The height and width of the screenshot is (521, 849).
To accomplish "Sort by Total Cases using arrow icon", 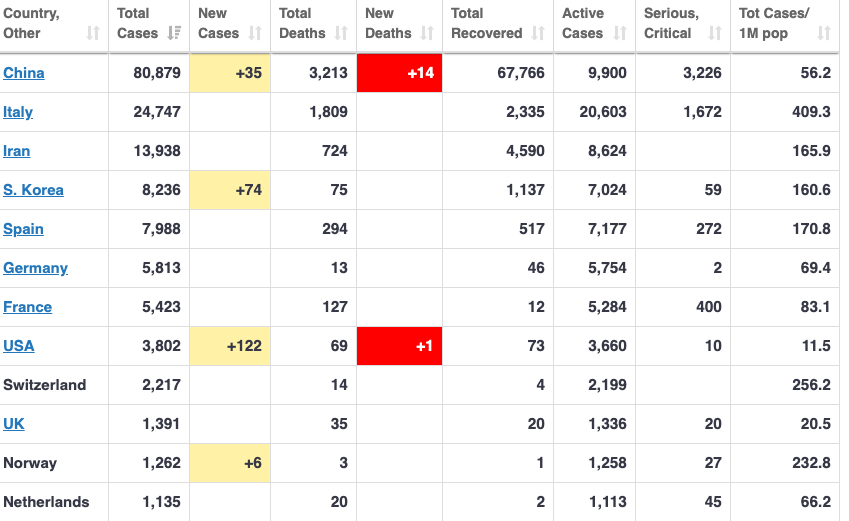I will coord(175,34).
